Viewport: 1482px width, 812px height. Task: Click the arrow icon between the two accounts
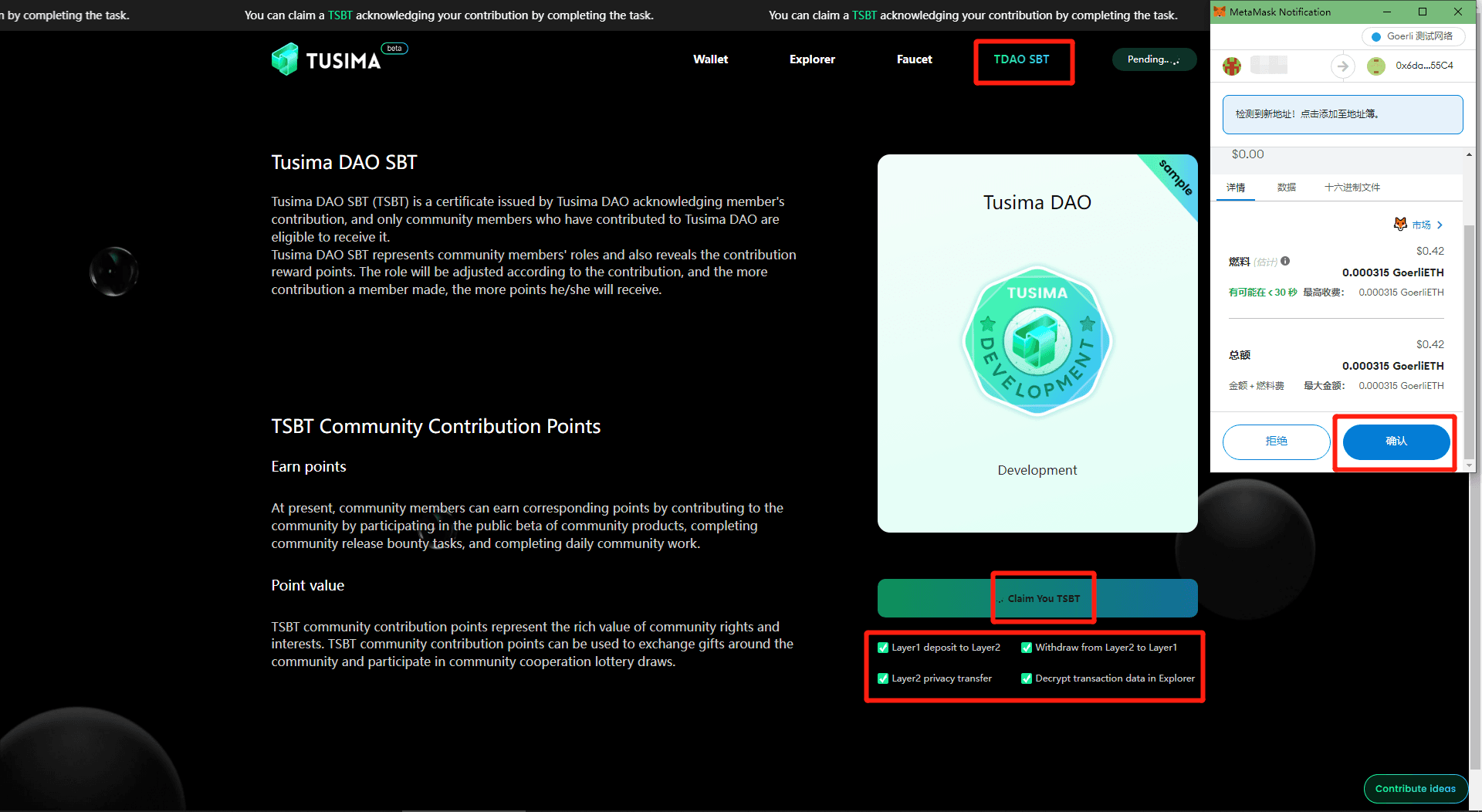1343,66
